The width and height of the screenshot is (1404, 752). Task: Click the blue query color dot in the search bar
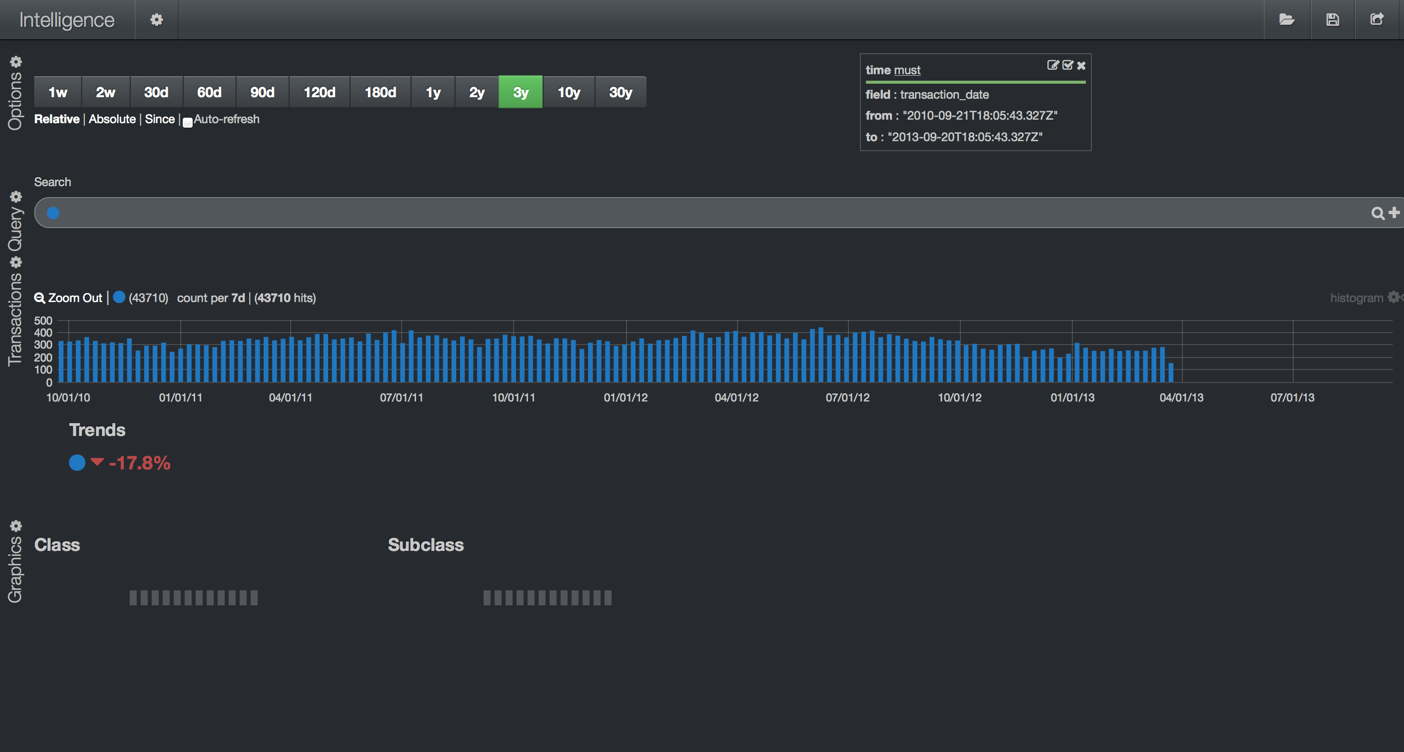point(53,213)
